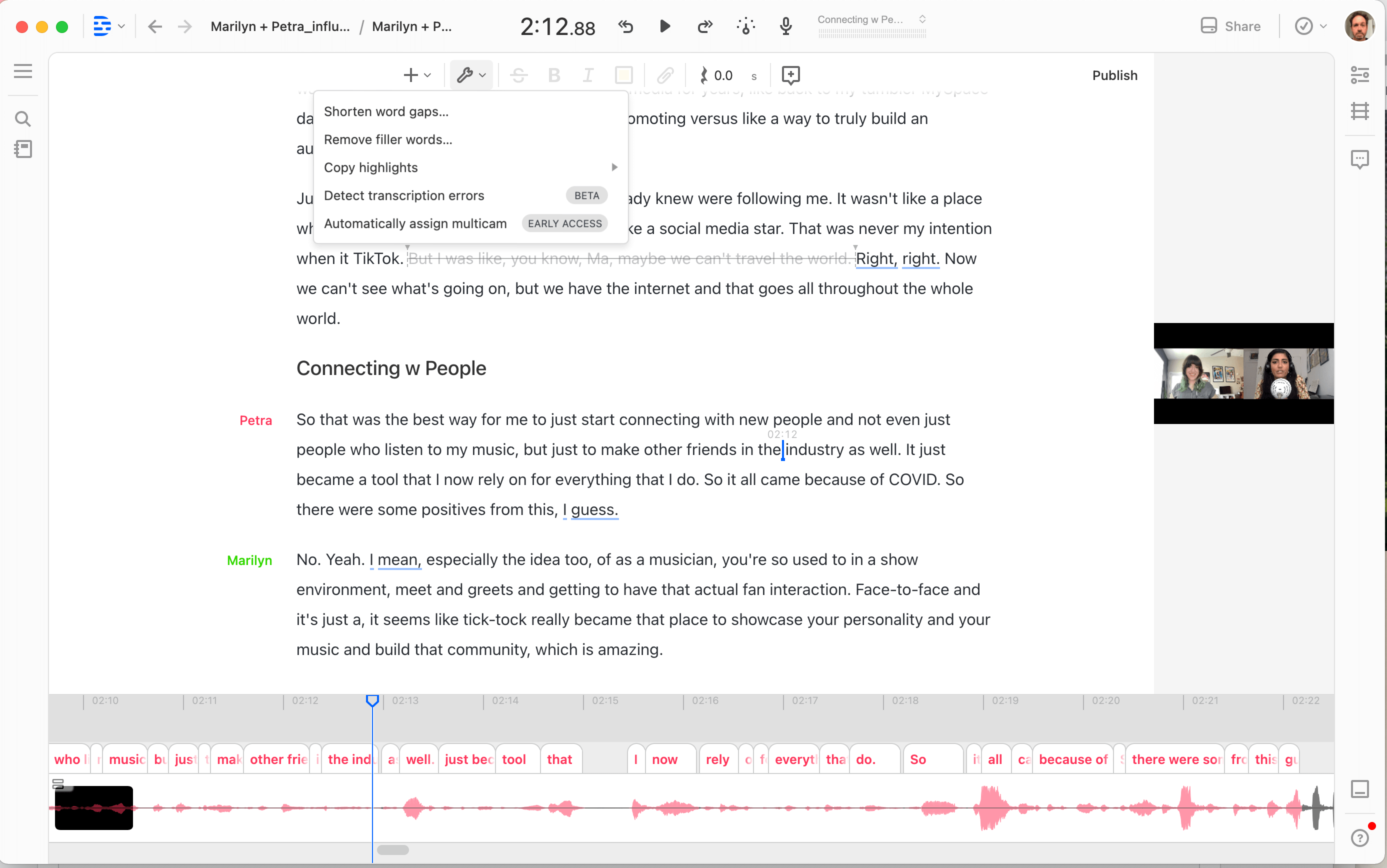Image resolution: width=1387 pixels, height=868 pixels.
Task: Click the add comment icon in toolbar
Action: pos(790,75)
